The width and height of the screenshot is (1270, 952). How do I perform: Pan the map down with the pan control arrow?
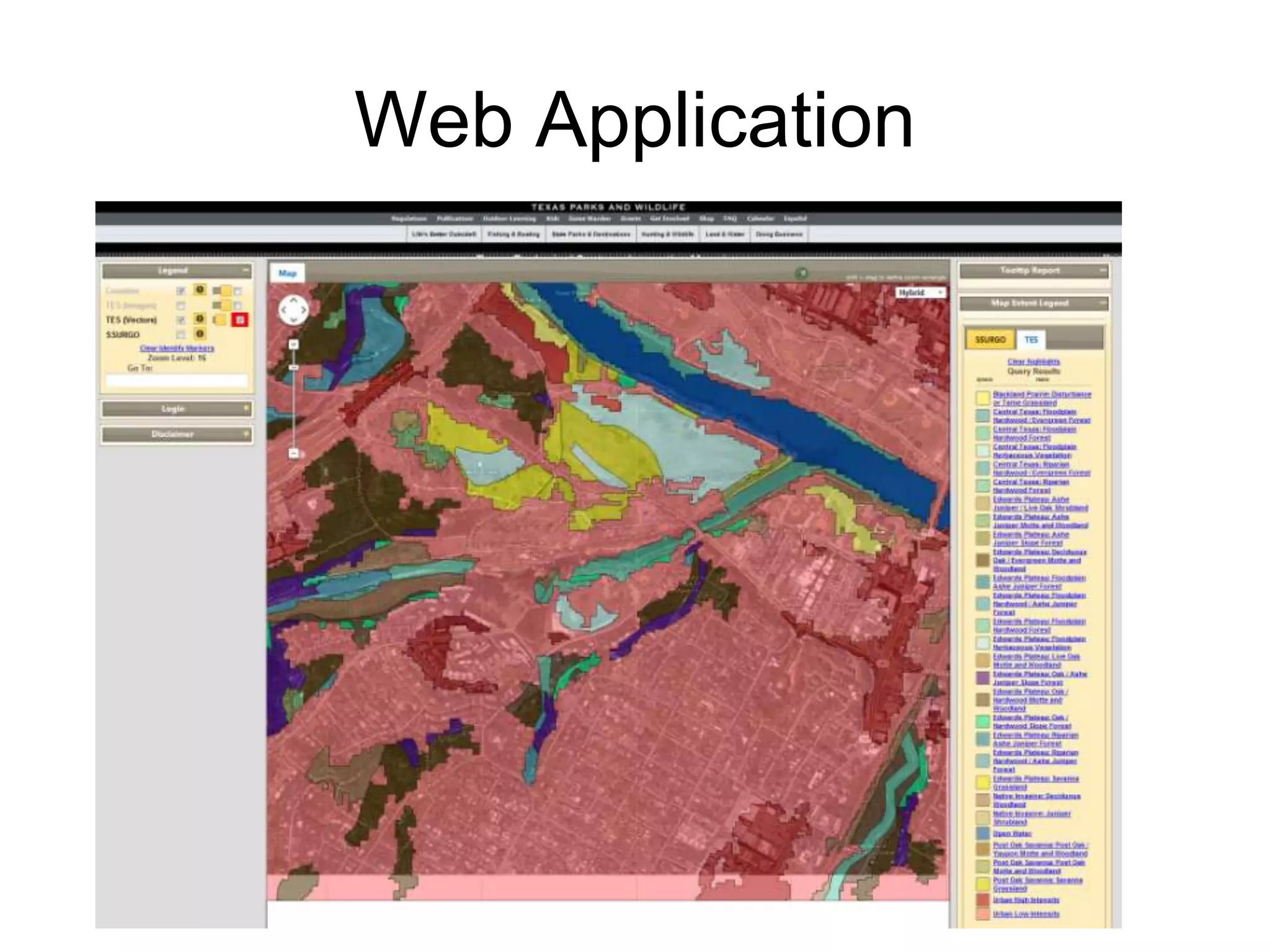(293, 319)
